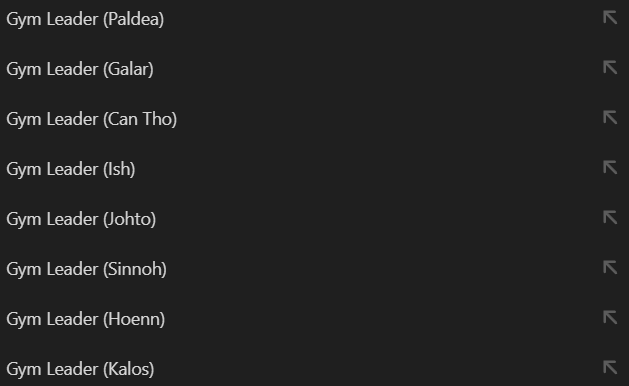Click the Kalos text in the last suggestion
The image size is (629, 386).
click(x=129, y=369)
